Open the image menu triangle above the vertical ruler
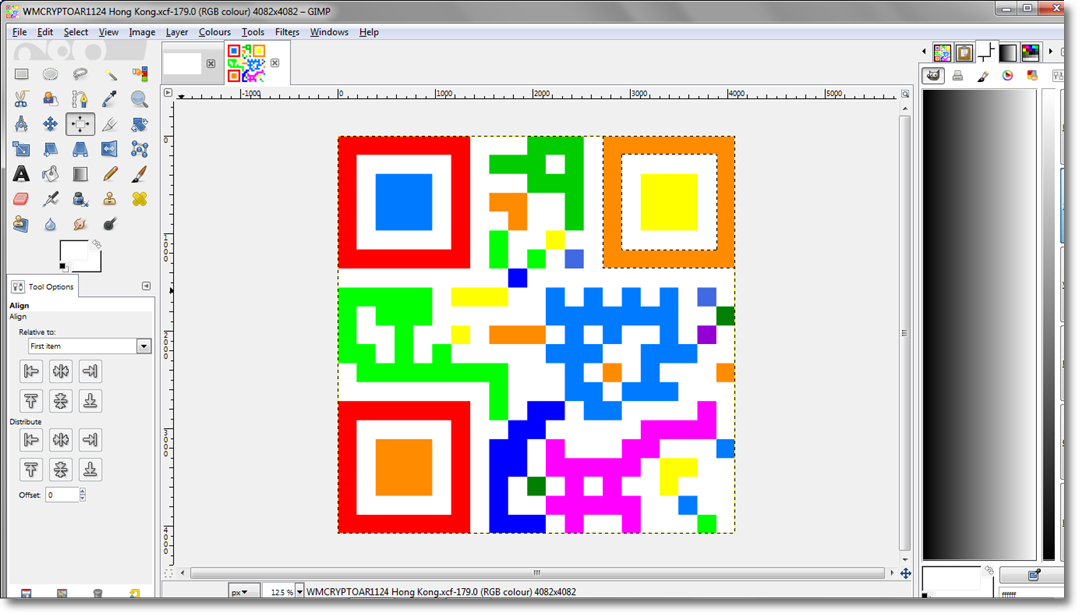The width and height of the screenshot is (1080, 615). (x=168, y=92)
